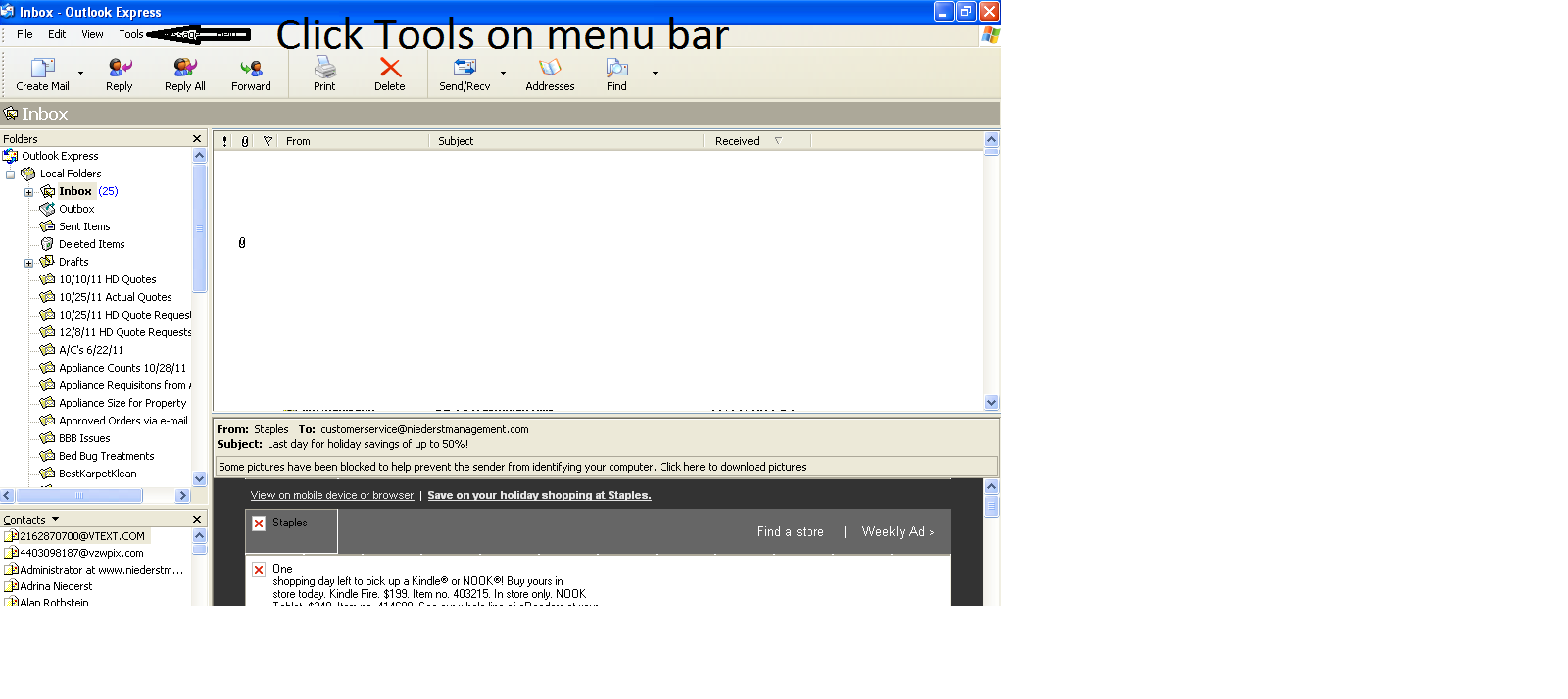1568x699 pixels.
Task: Open the View menu
Action: coord(92,34)
